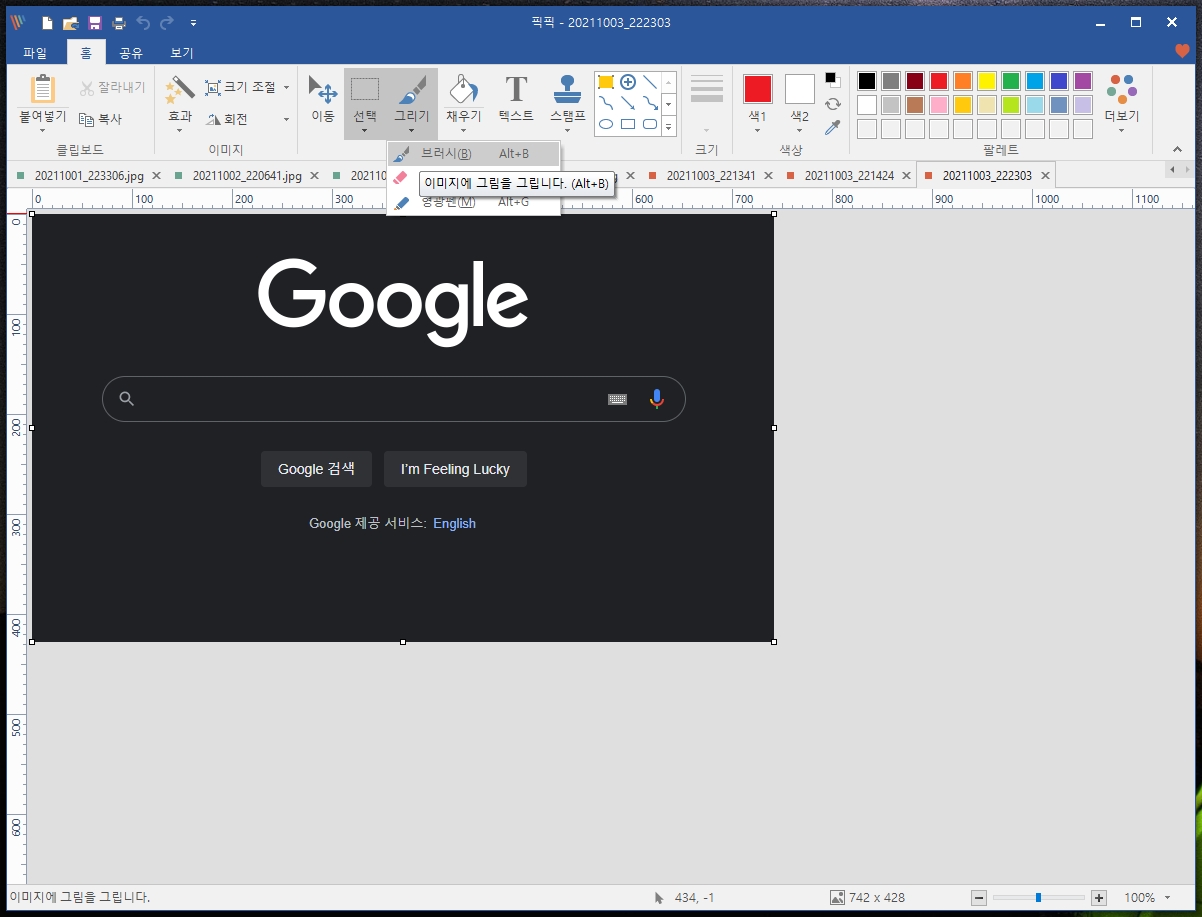Click the open folder icon in the title bar

70,22
